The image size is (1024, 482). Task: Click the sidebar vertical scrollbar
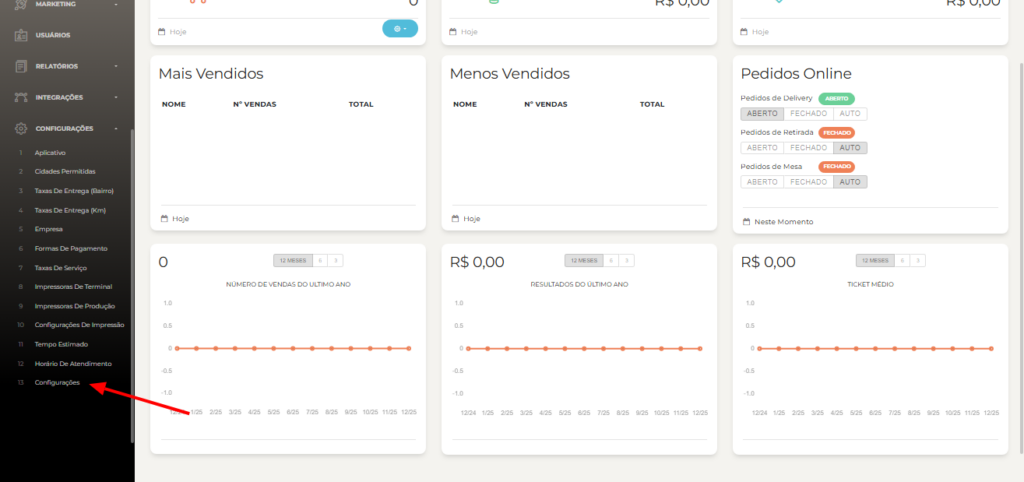[x=131, y=250]
